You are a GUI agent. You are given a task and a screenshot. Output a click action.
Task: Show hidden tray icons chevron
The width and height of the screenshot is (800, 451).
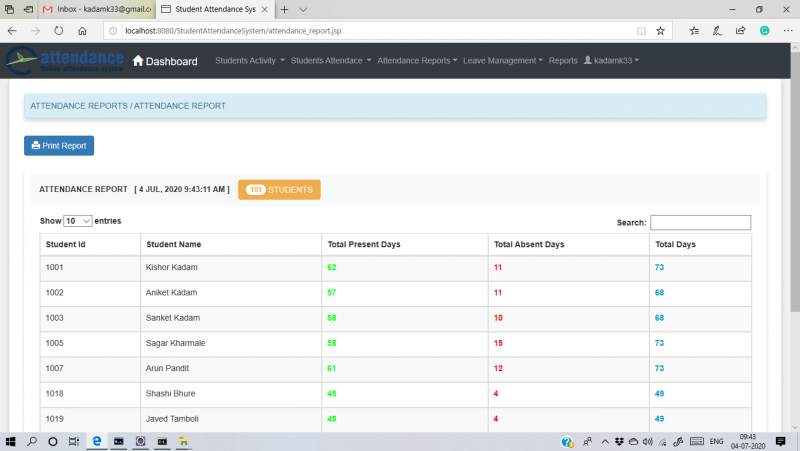pos(605,442)
